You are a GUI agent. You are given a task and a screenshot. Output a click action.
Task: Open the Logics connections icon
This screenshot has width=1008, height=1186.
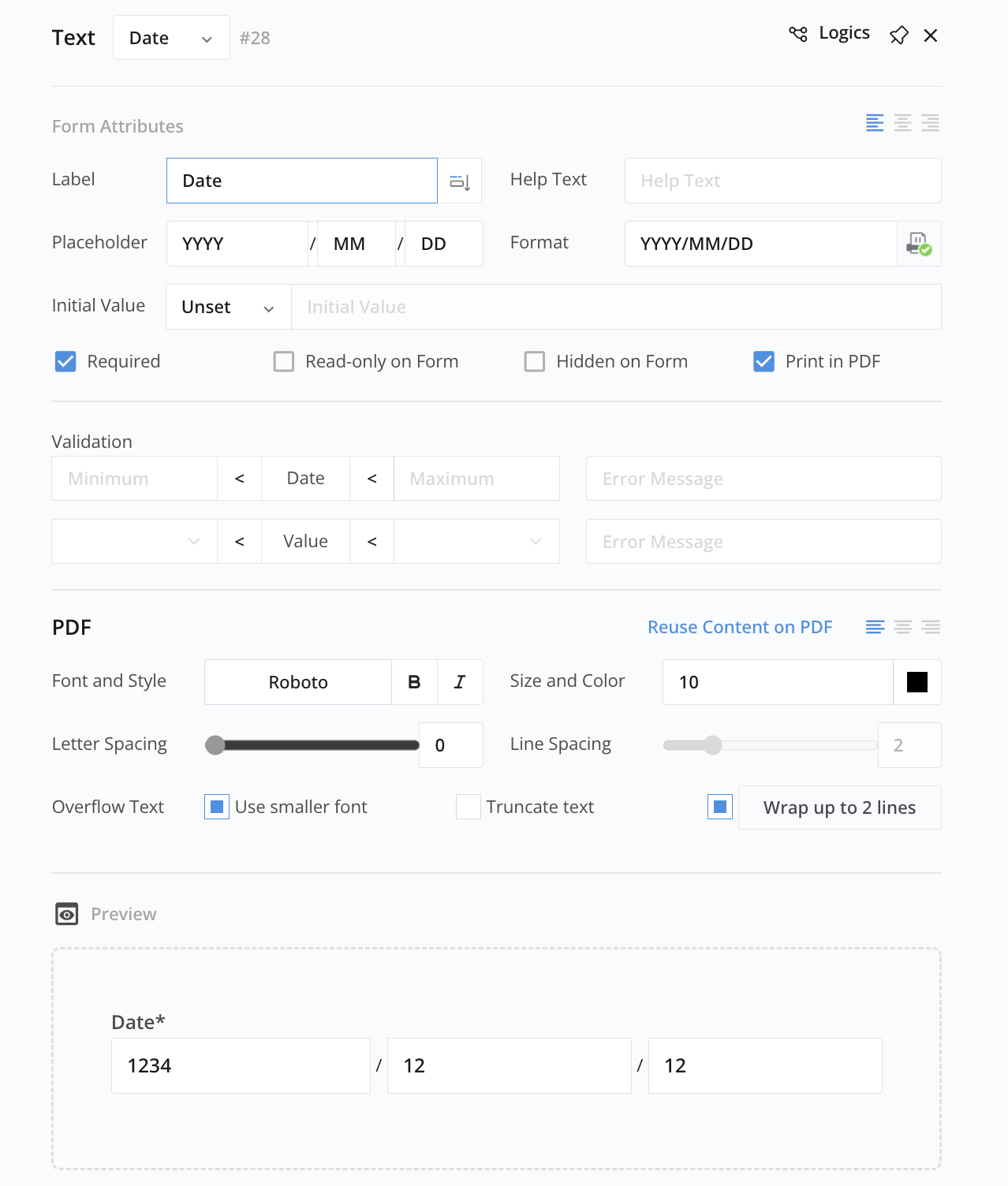pos(798,34)
